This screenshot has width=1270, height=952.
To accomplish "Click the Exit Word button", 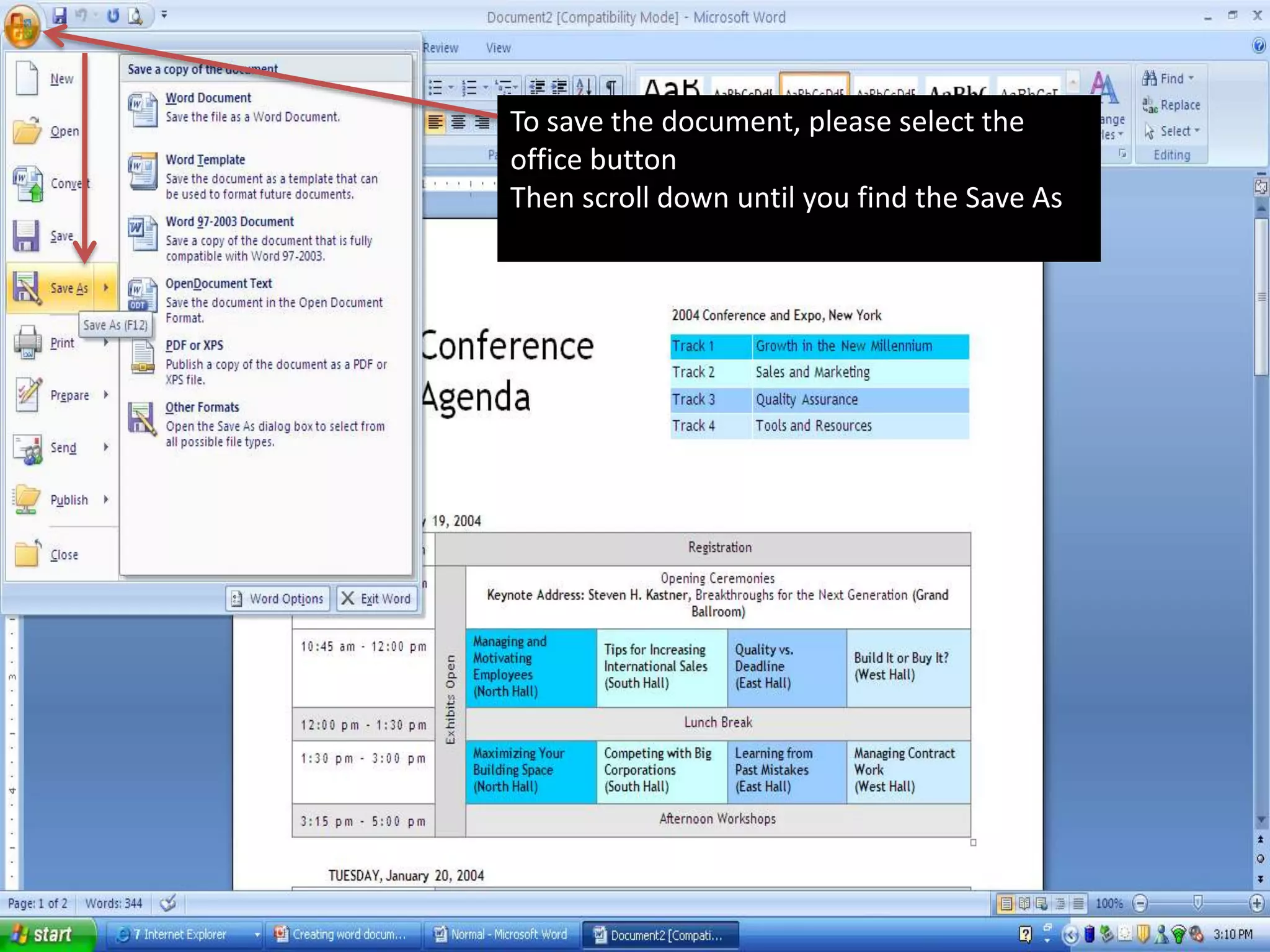I will (376, 599).
